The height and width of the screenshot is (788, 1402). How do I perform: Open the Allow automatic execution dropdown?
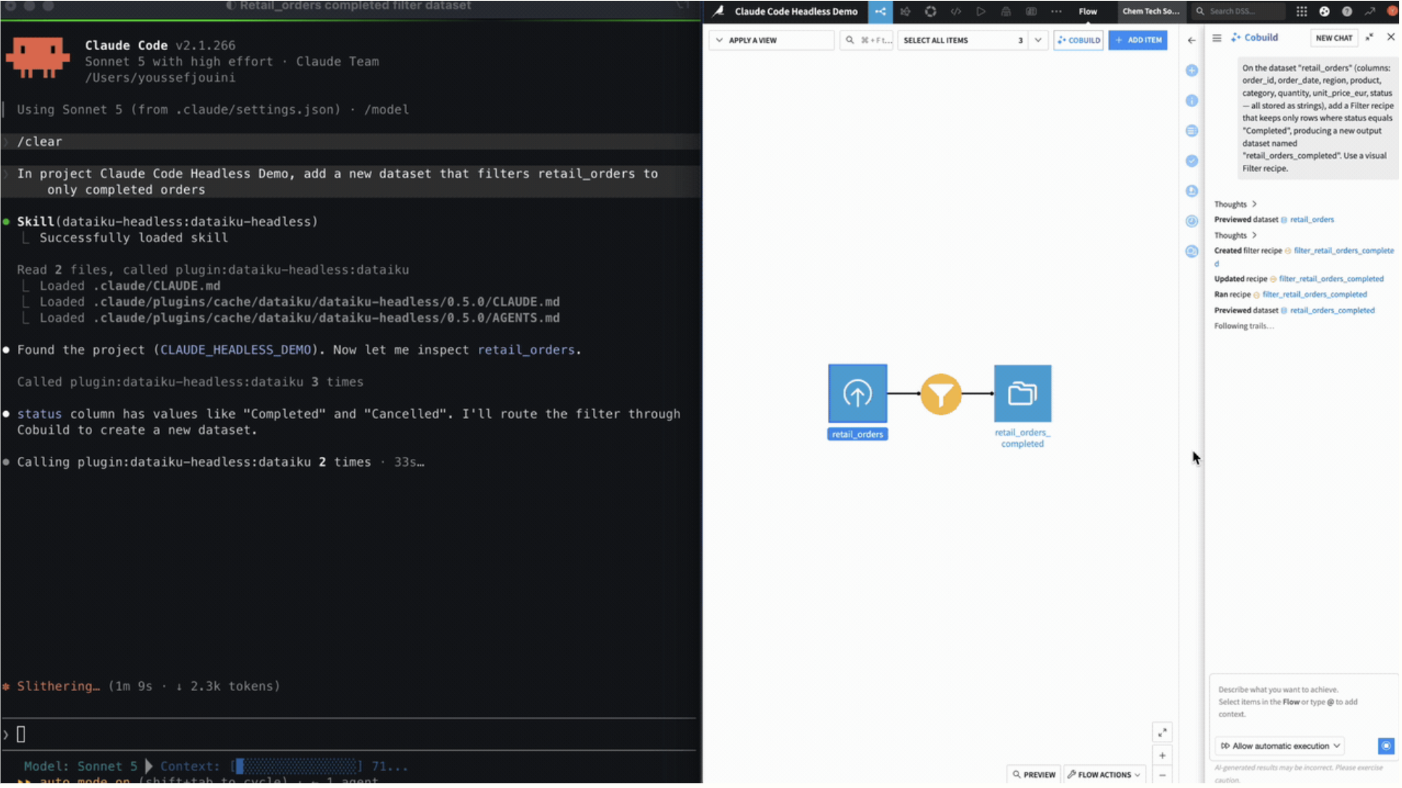coord(1280,746)
